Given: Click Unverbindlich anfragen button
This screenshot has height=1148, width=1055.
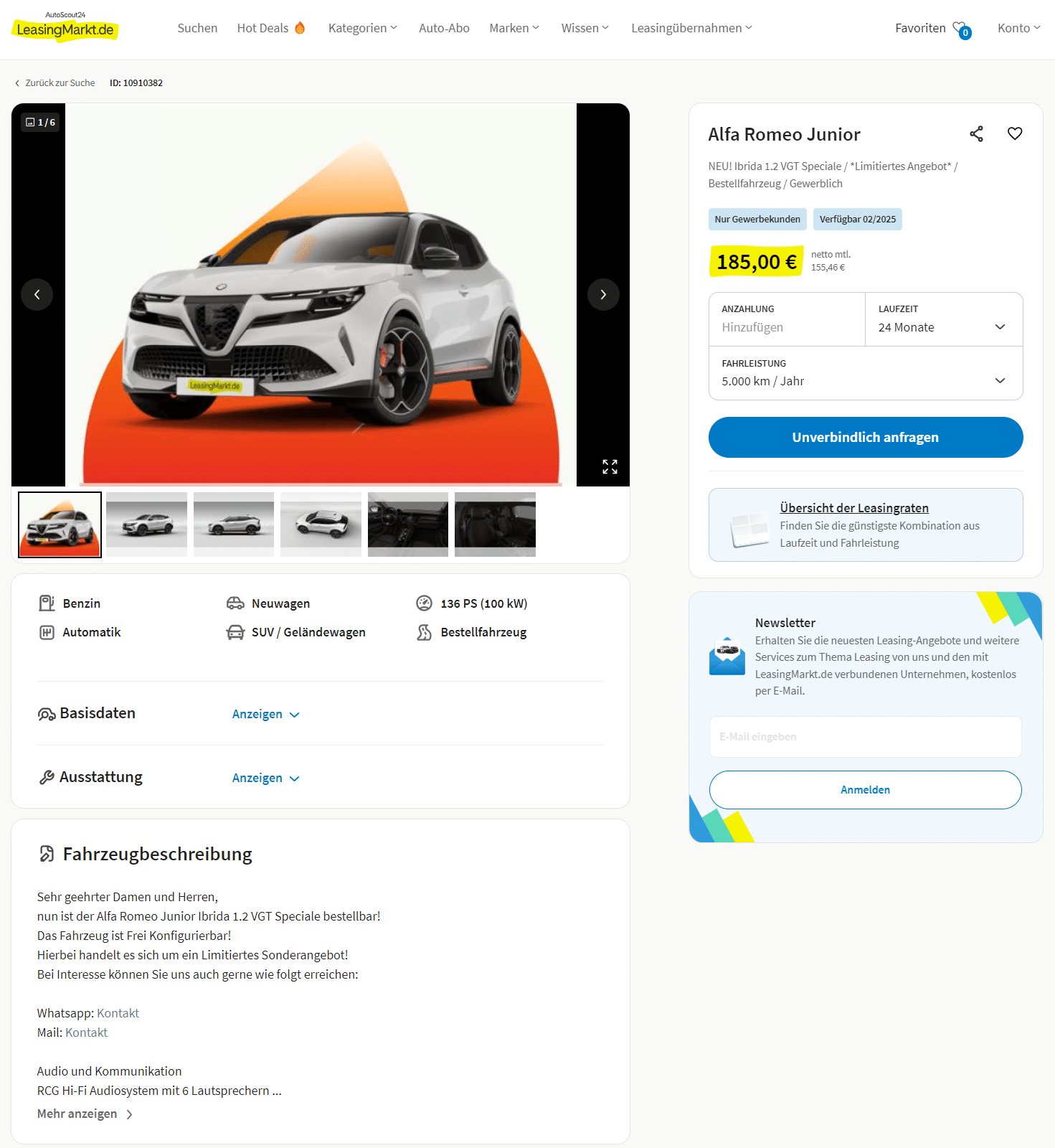Looking at the screenshot, I should (866, 438).
